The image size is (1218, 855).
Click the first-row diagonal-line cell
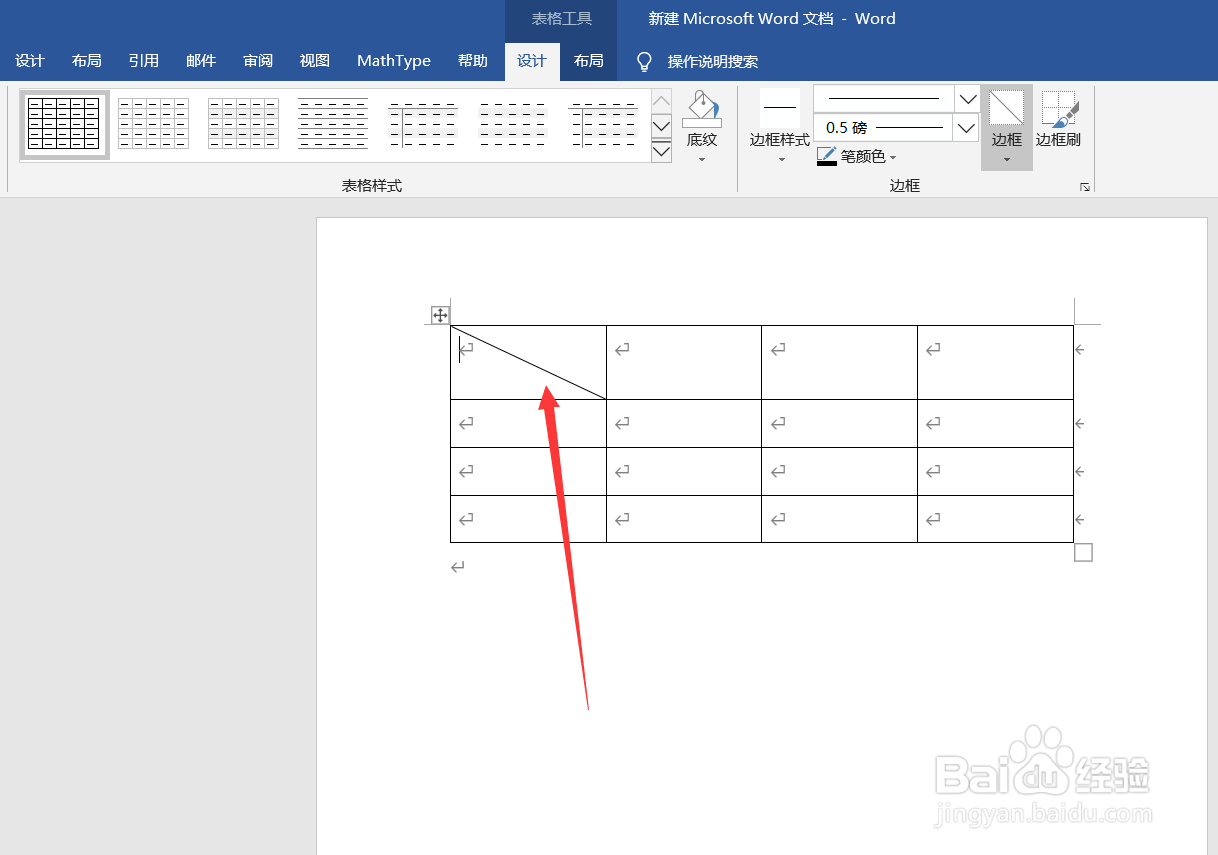pyautogui.click(x=528, y=362)
